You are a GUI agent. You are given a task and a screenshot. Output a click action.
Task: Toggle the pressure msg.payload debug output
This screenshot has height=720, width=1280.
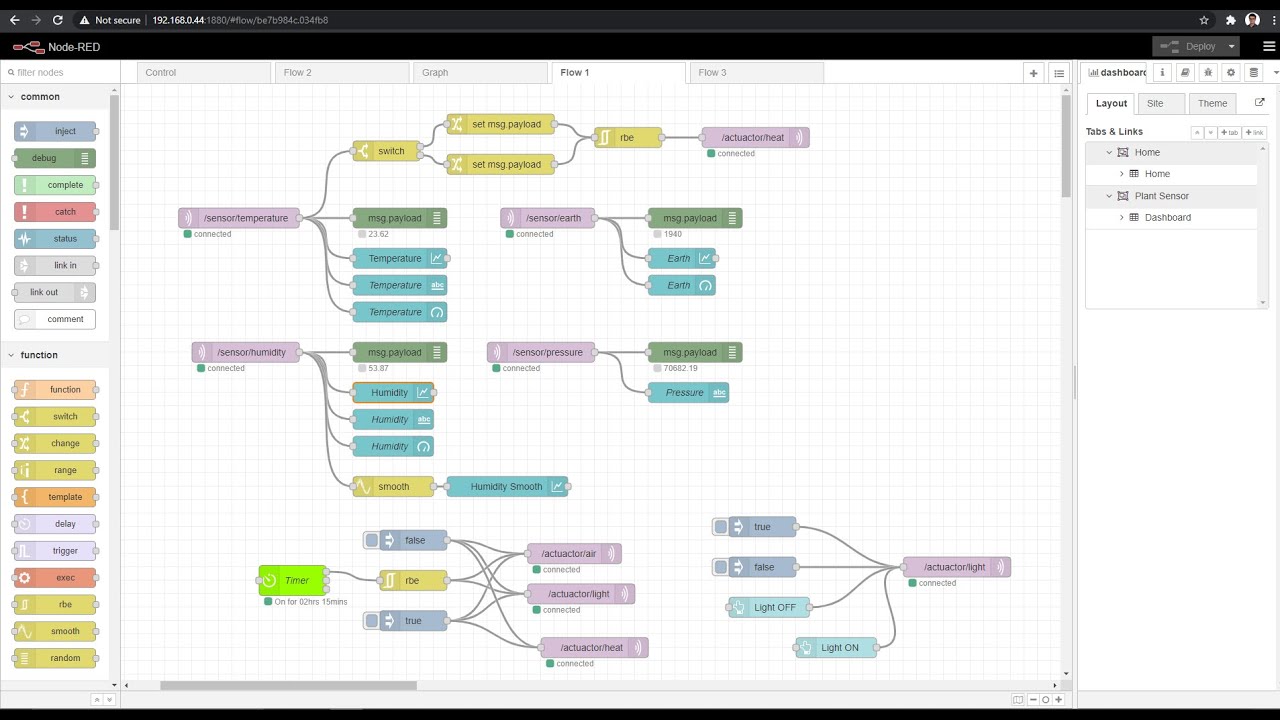(734, 352)
